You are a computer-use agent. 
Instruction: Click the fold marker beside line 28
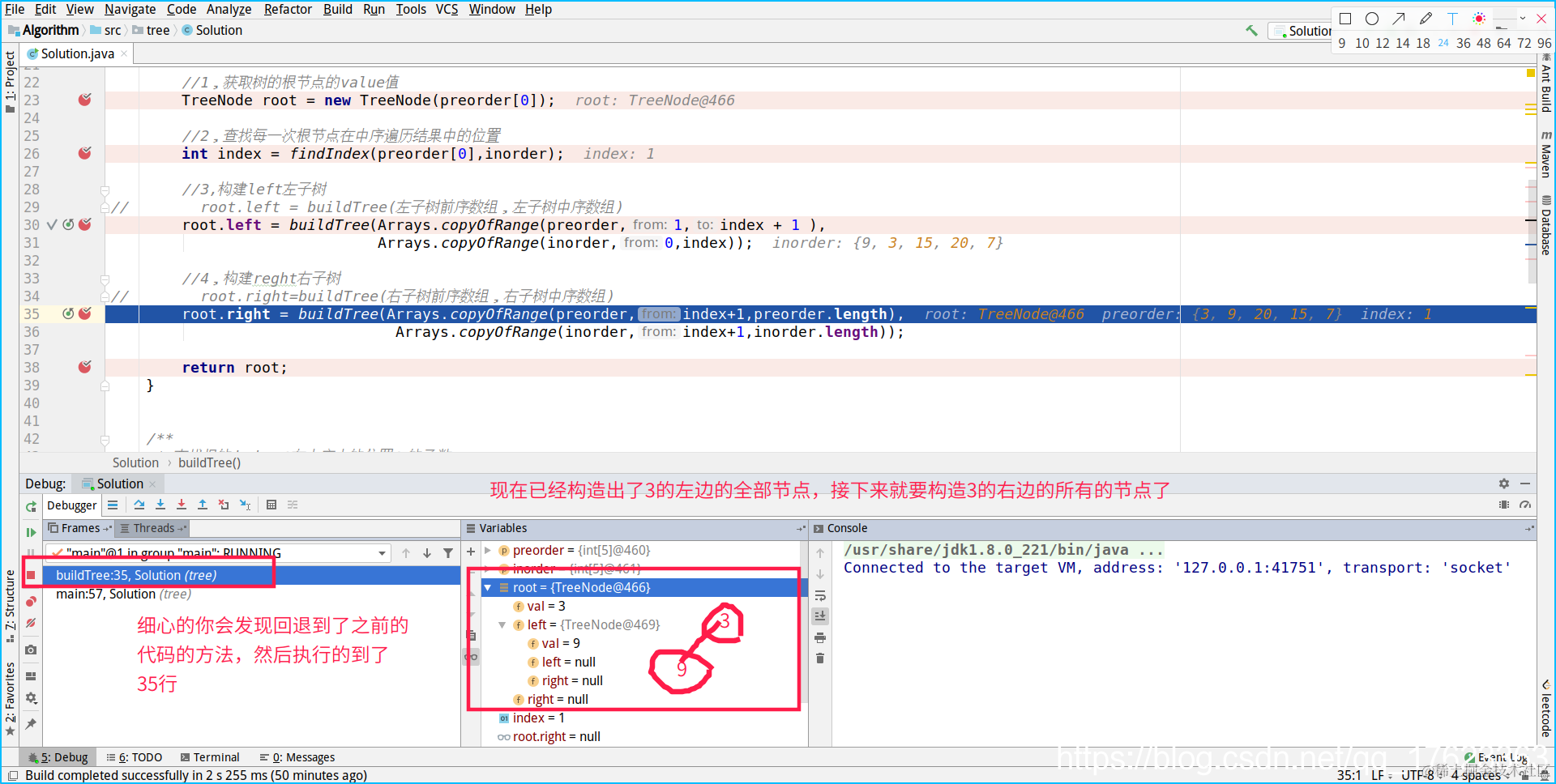(x=105, y=190)
